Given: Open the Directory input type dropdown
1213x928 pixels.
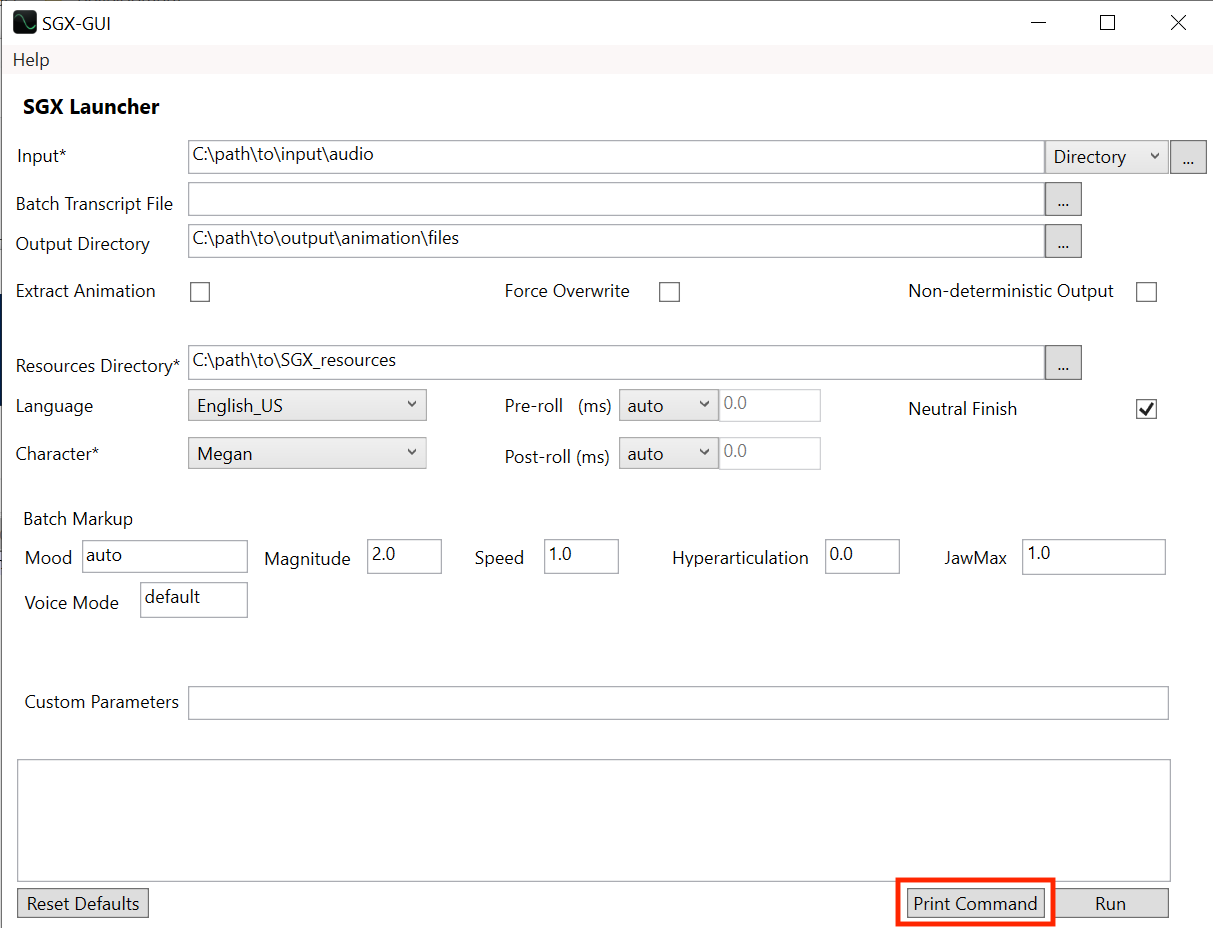Looking at the screenshot, I should (x=1106, y=157).
